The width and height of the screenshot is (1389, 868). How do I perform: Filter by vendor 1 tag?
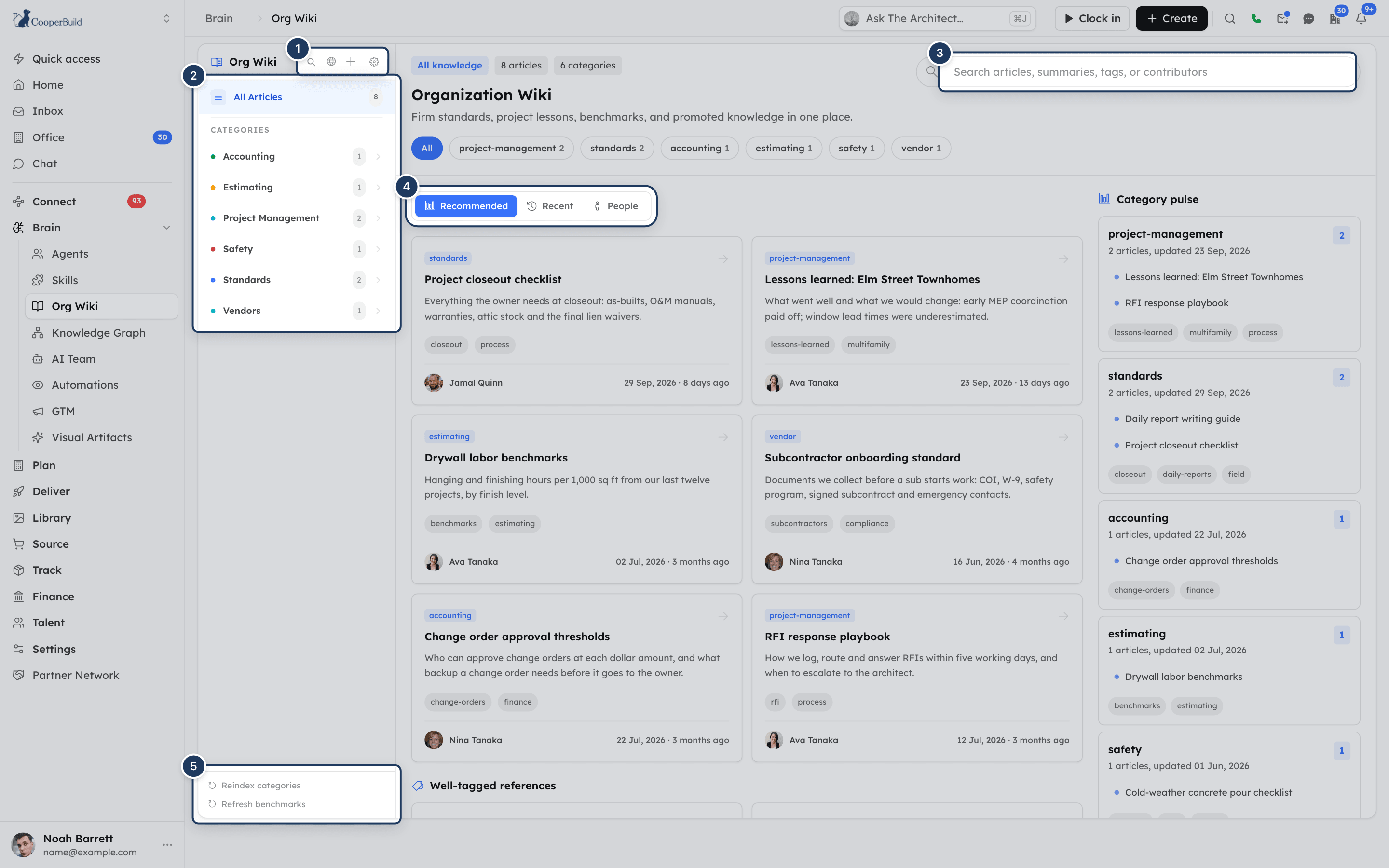920,148
